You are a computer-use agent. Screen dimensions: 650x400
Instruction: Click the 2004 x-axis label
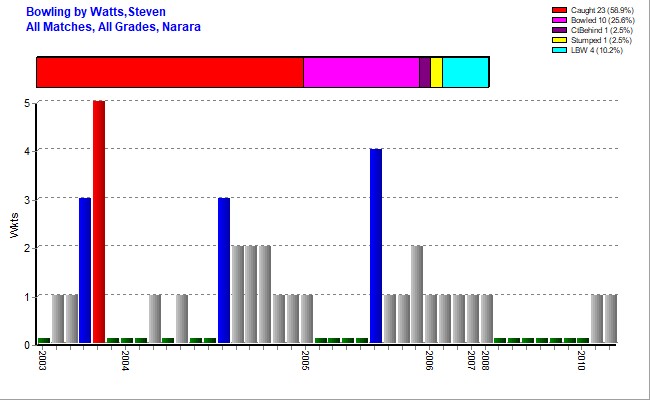(x=126, y=360)
